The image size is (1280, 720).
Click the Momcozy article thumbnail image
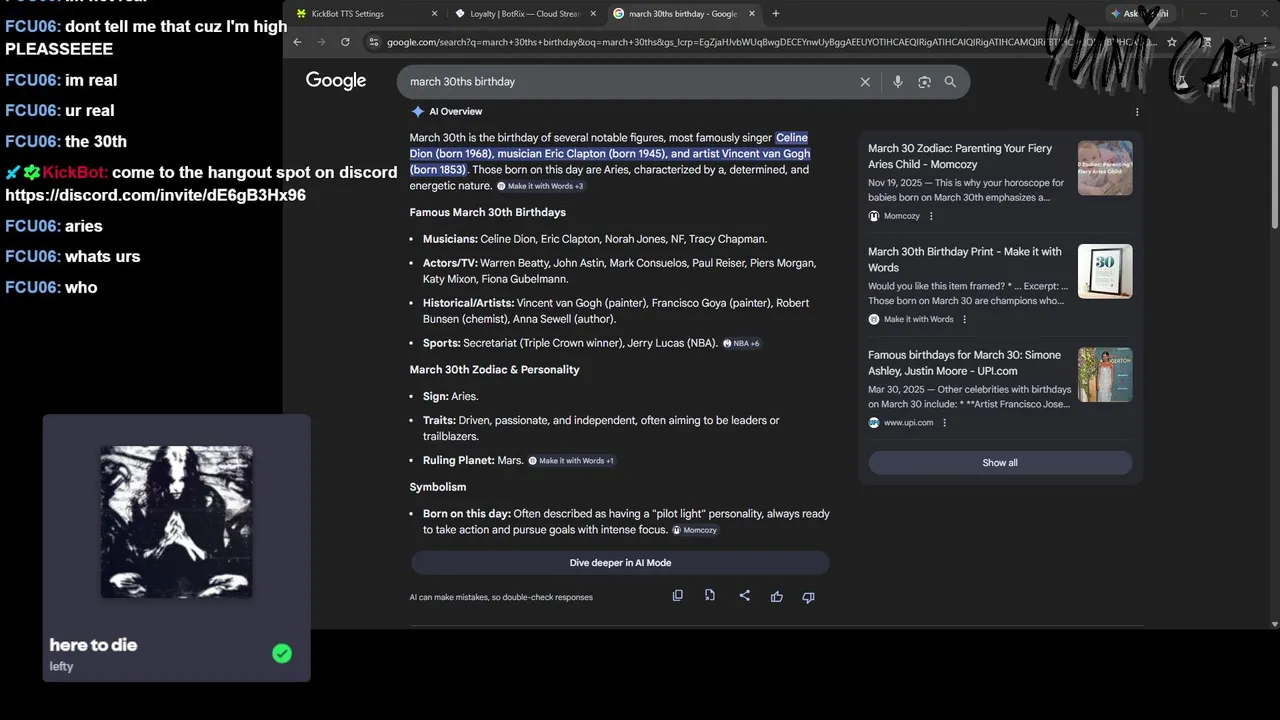click(x=1105, y=168)
